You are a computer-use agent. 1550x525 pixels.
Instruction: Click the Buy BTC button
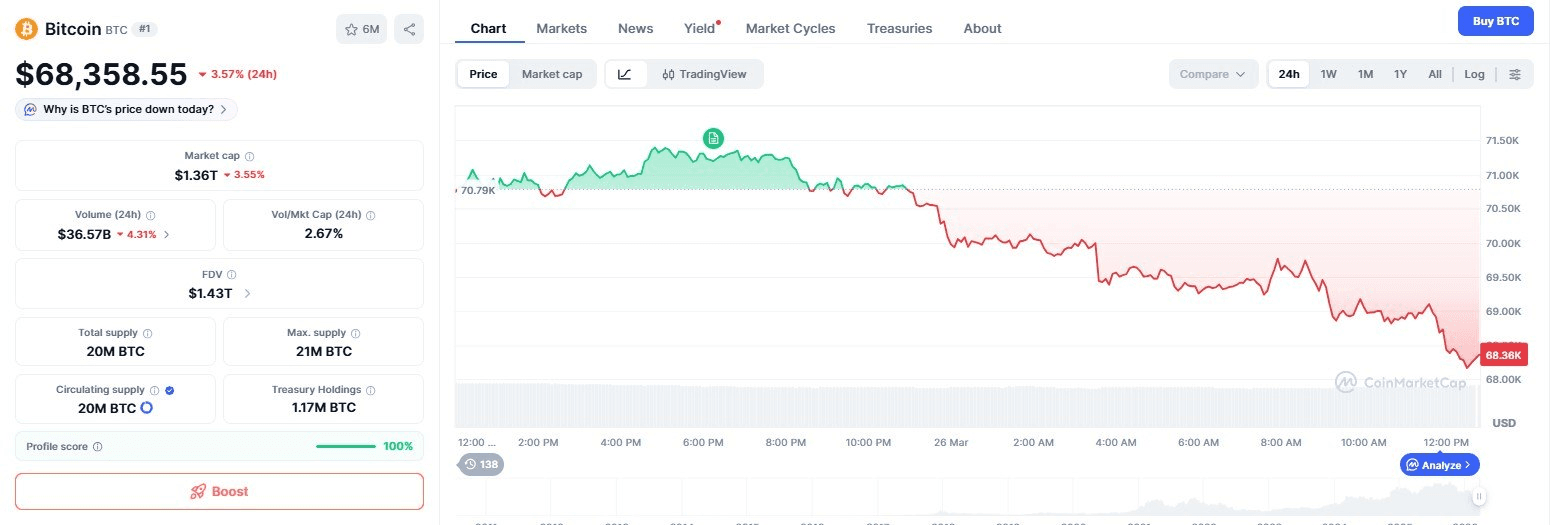(x=1494, y=21)
